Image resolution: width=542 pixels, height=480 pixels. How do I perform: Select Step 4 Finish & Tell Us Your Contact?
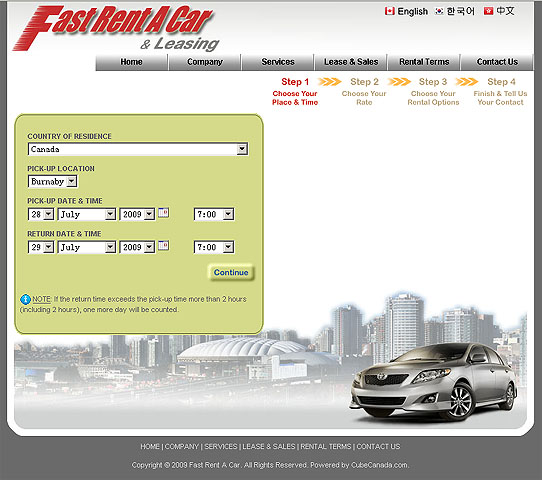coord(501,92)
